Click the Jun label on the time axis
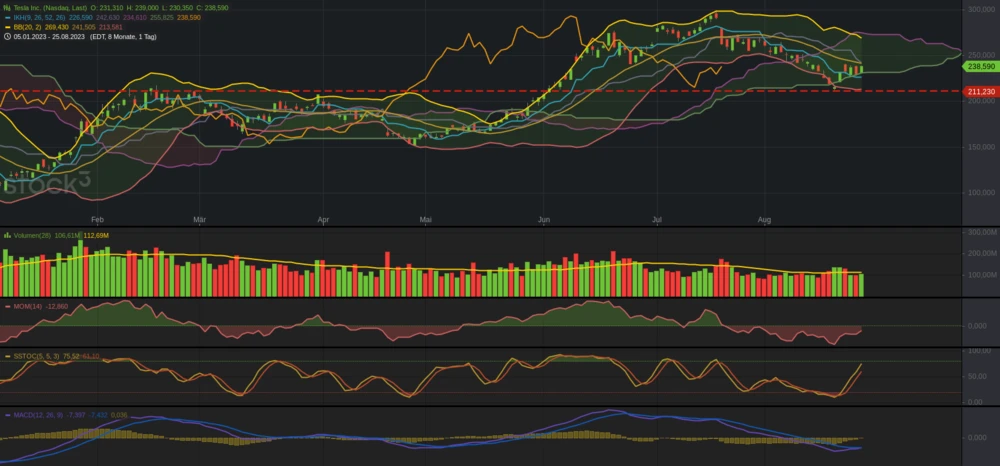 click(544, 217)
